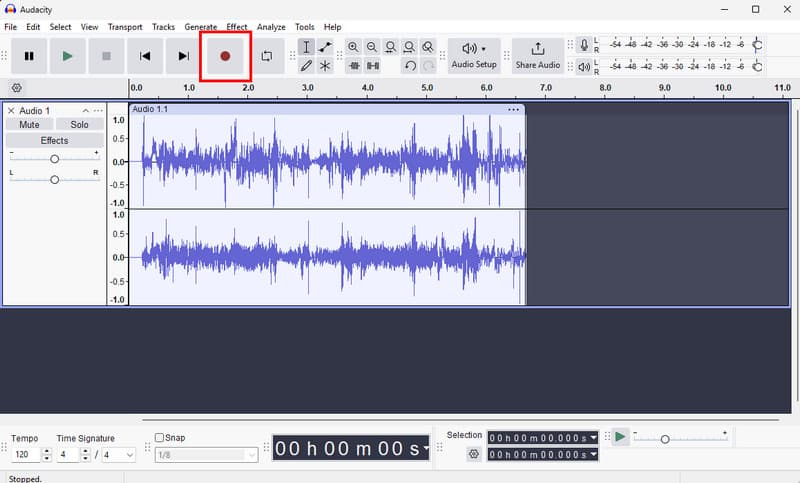Open the Audio 1.1 clip options menu
Image resolution: width=800 pixels, height=483 pixels.
513,109
